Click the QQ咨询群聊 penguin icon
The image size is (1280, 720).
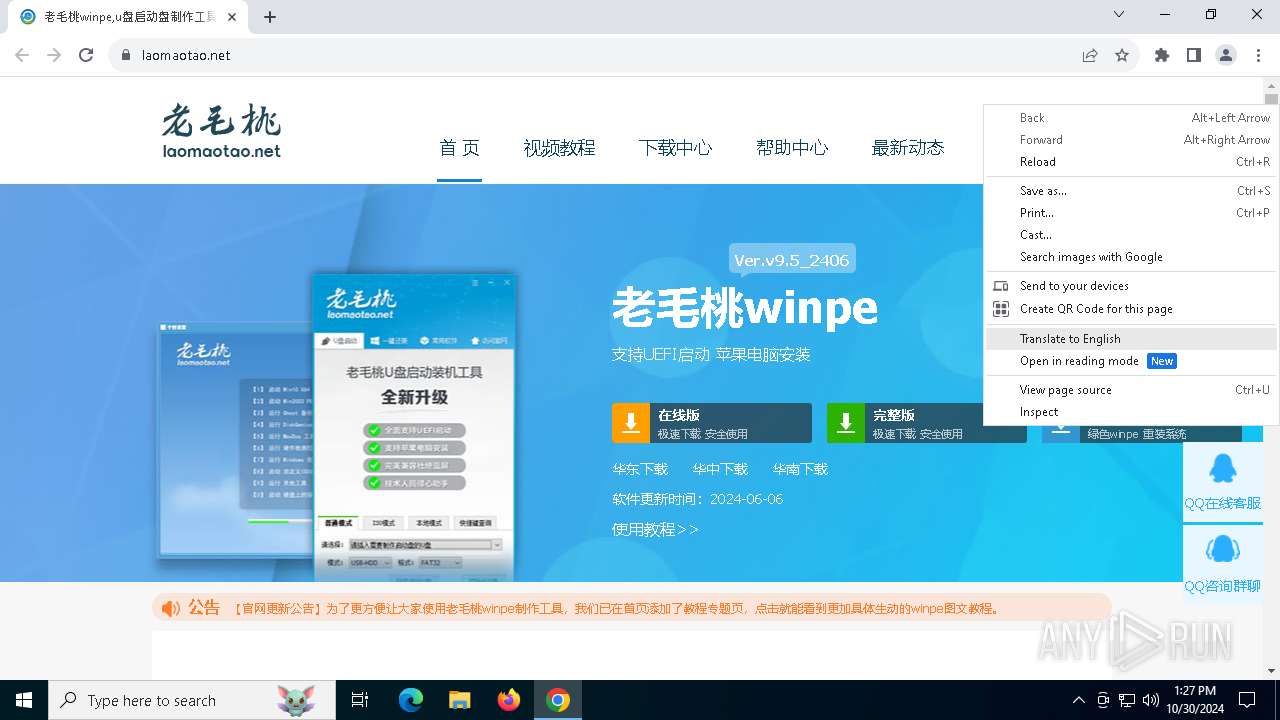pyautogui.click(x=1222, y=549)
